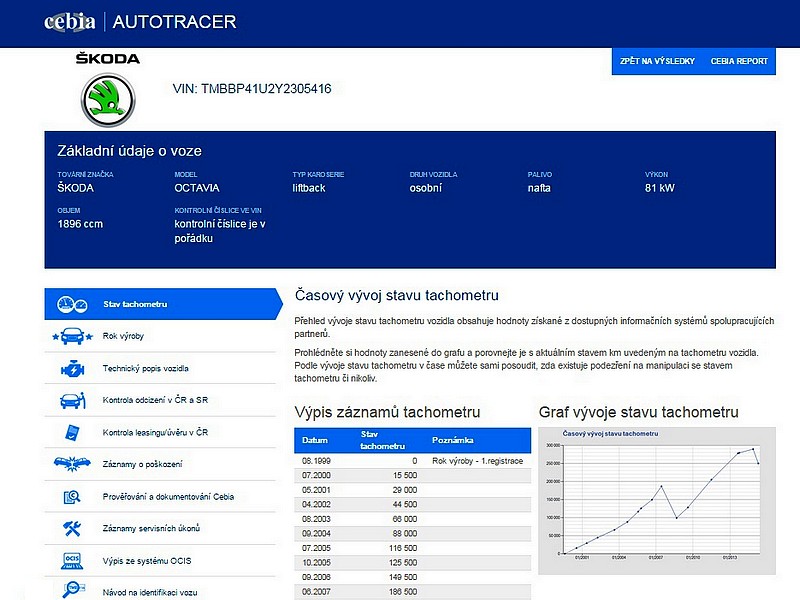Click 'Rok výroby - 1.registrace' note cell
This screenshot has width=800, height=600.
478,461
